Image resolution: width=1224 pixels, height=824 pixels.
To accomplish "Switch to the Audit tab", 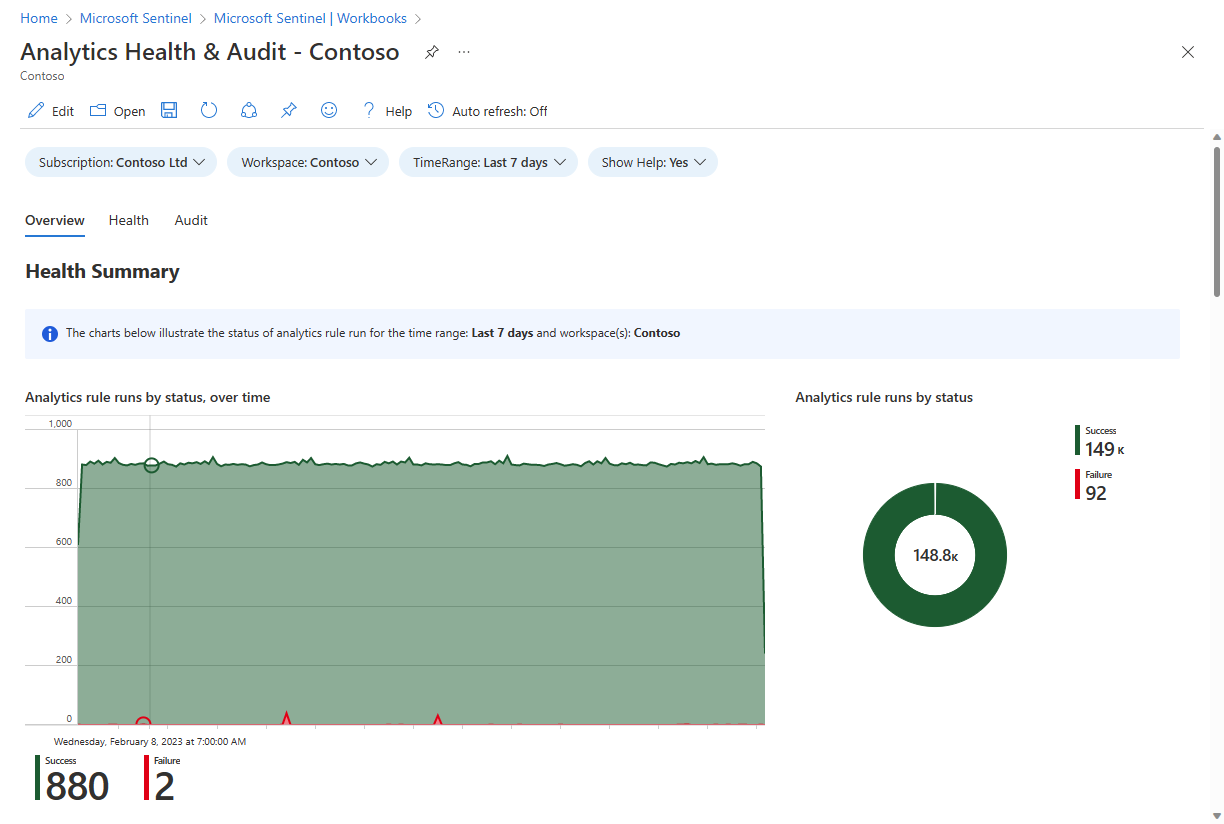I will coord(191,220).
